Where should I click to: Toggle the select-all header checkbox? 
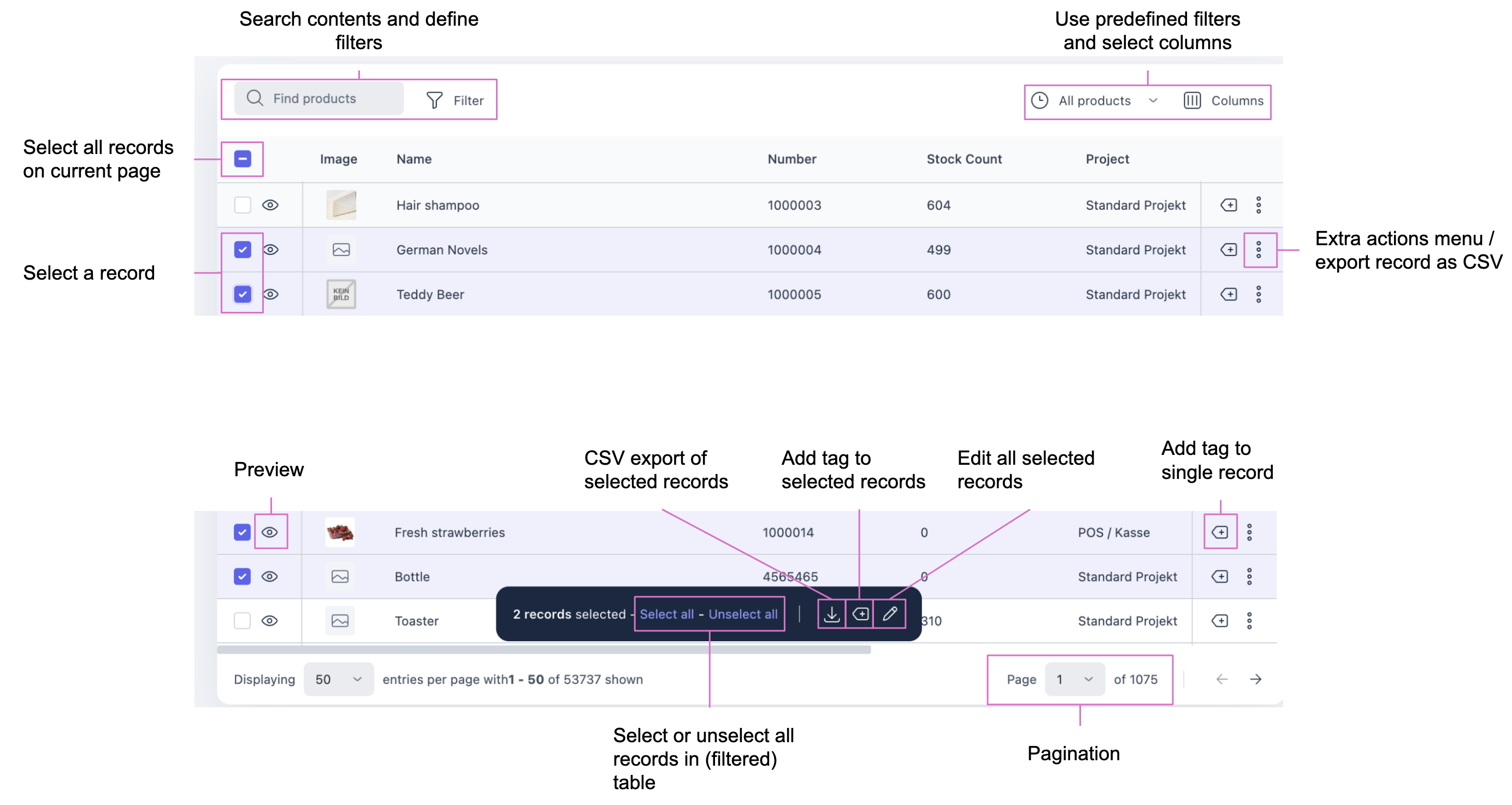(x=243, y=159)
